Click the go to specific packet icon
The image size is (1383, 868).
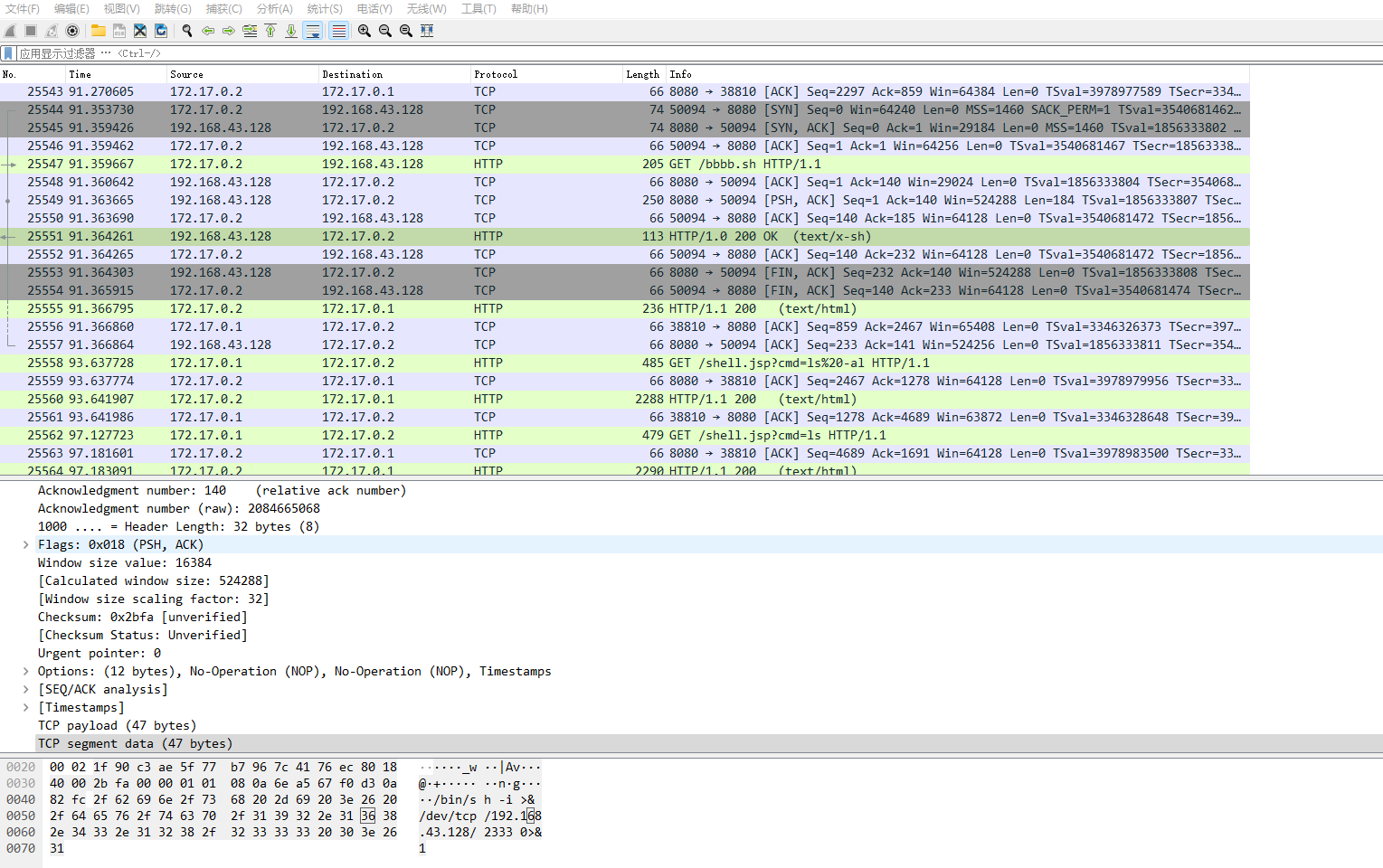pyautogui.click(x=250, y=31)
